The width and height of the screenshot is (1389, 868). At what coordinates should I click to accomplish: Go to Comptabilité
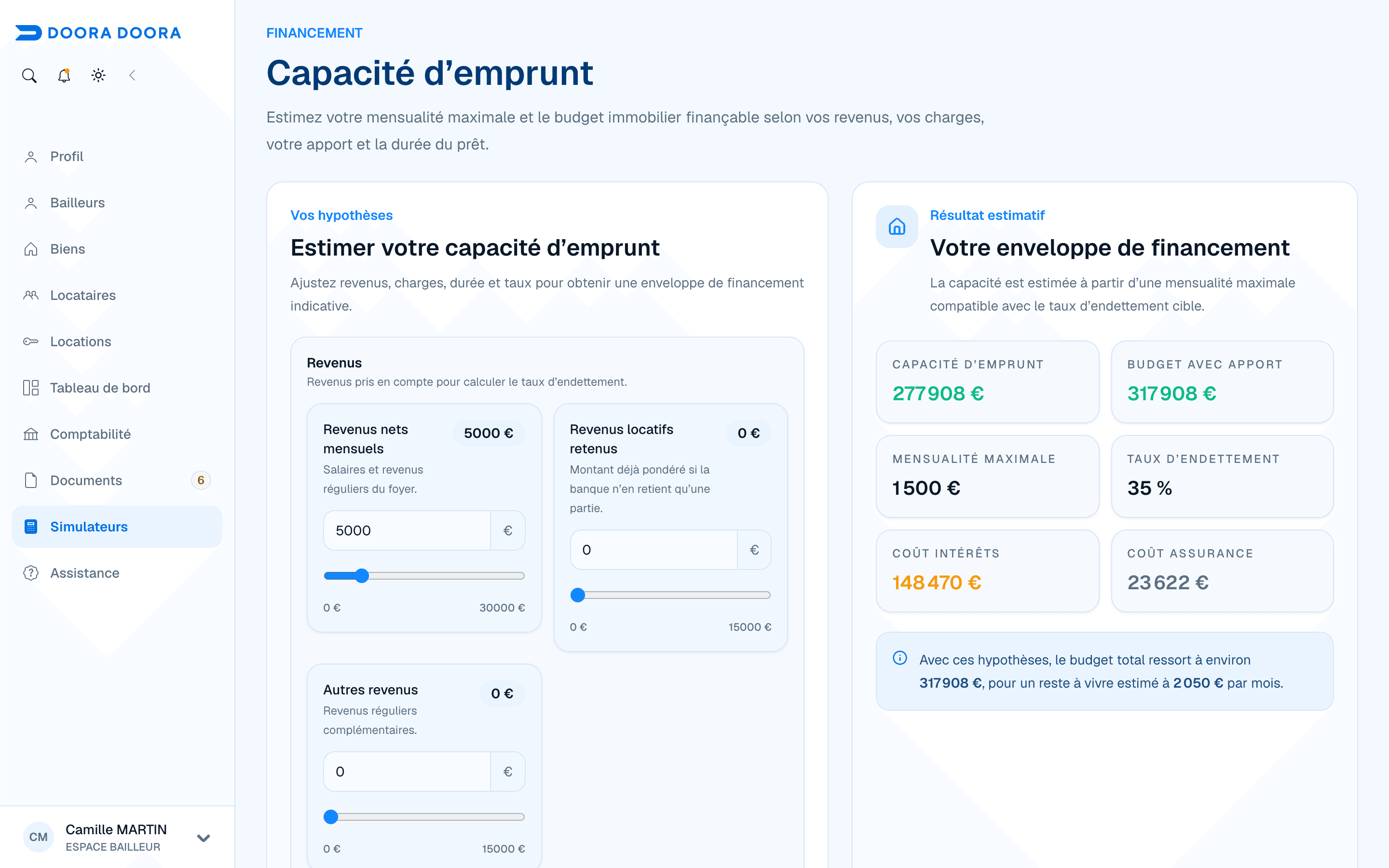point(117,434)
